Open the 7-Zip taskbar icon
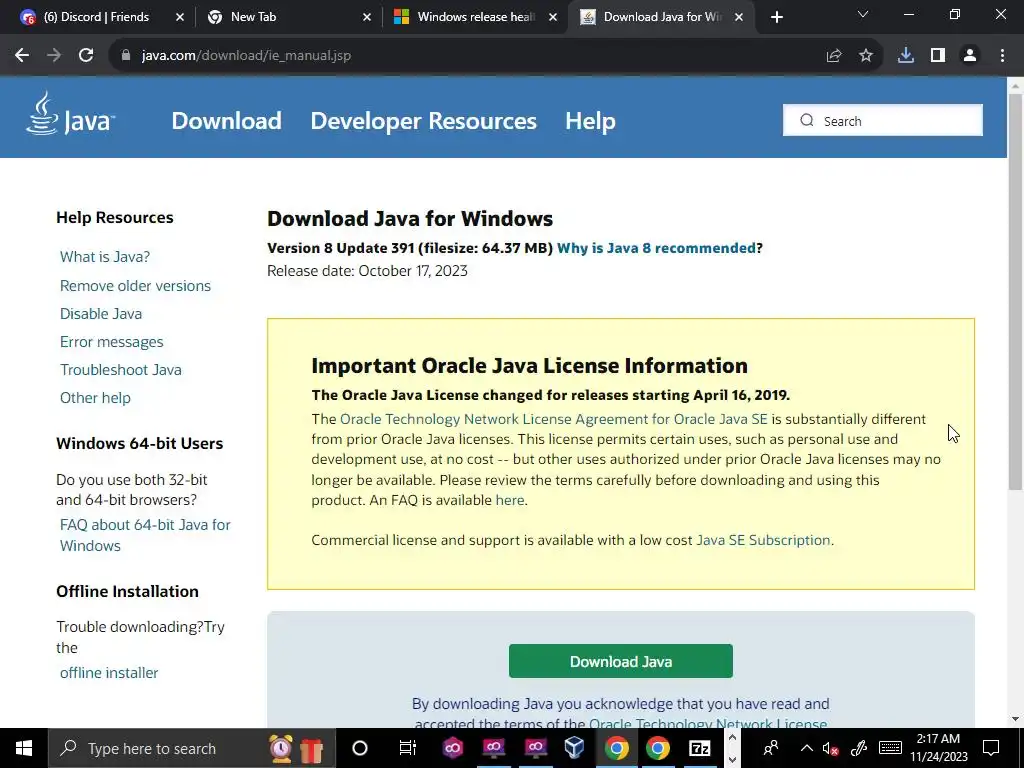The width and height of the screenshot is (1024, 768). click(x=699, y=748)
